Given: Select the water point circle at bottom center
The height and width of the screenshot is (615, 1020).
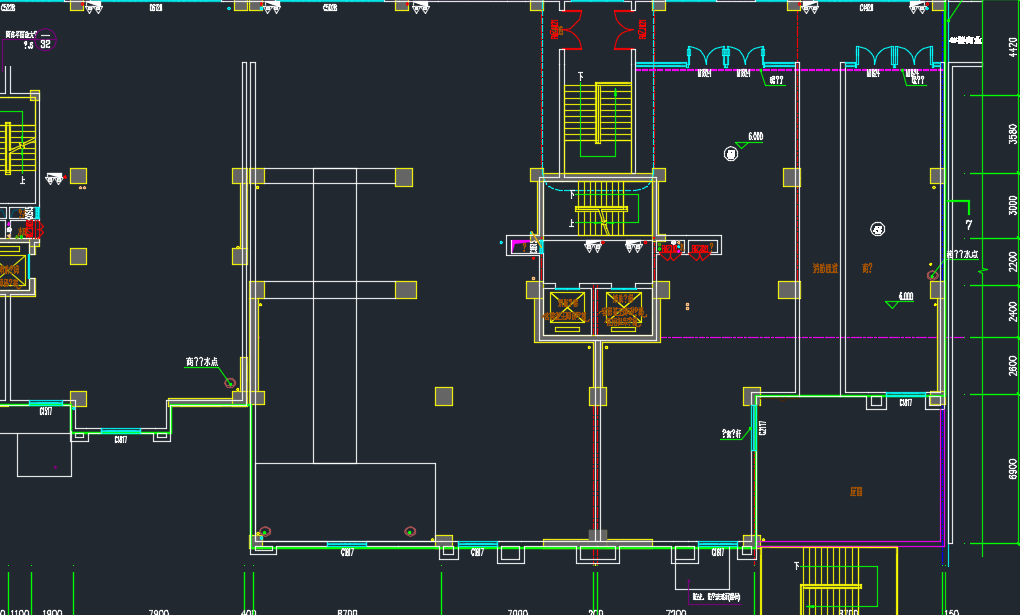Looking at the screenshot, I should point(409,531).
